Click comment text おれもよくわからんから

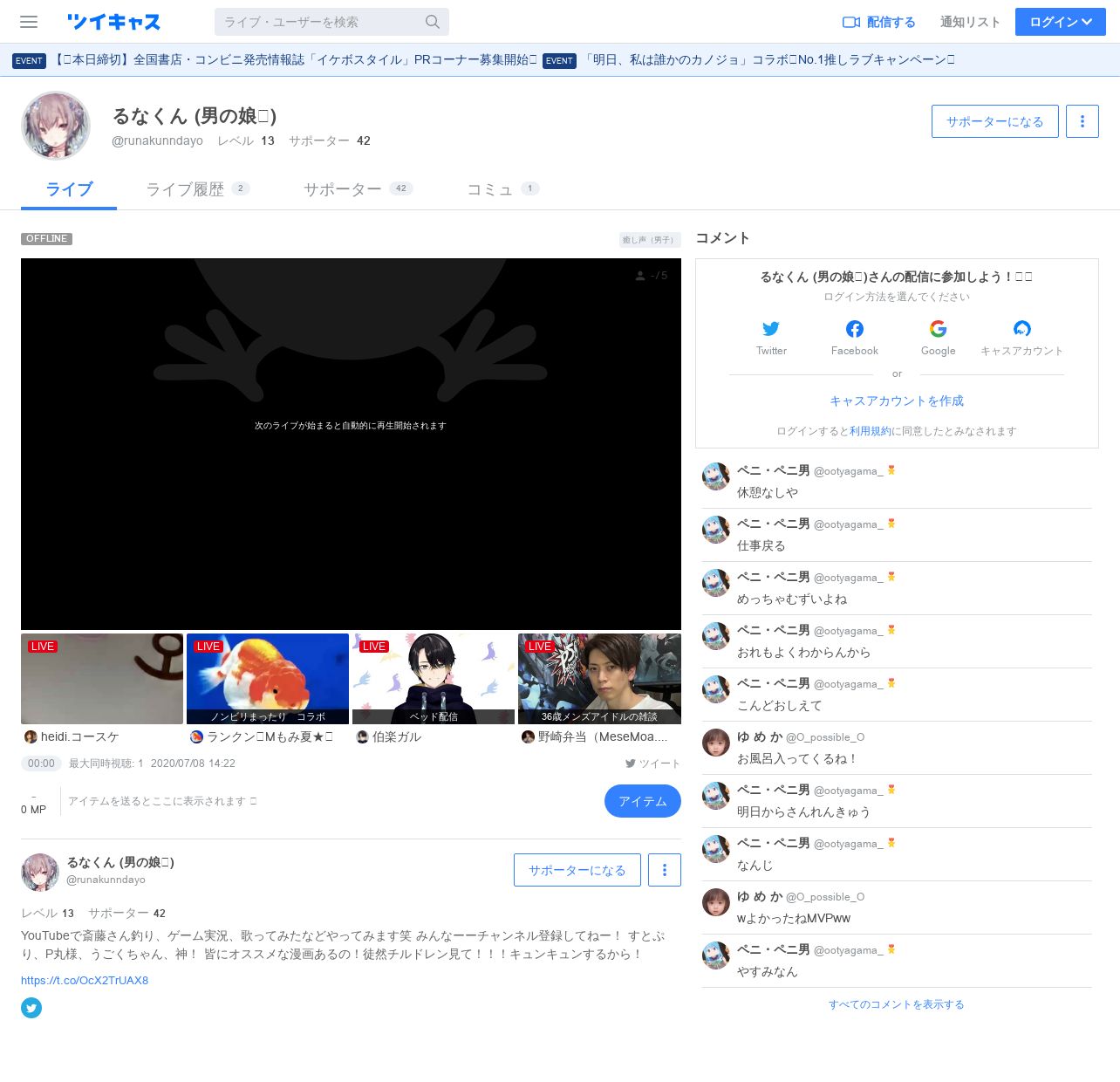803,652
